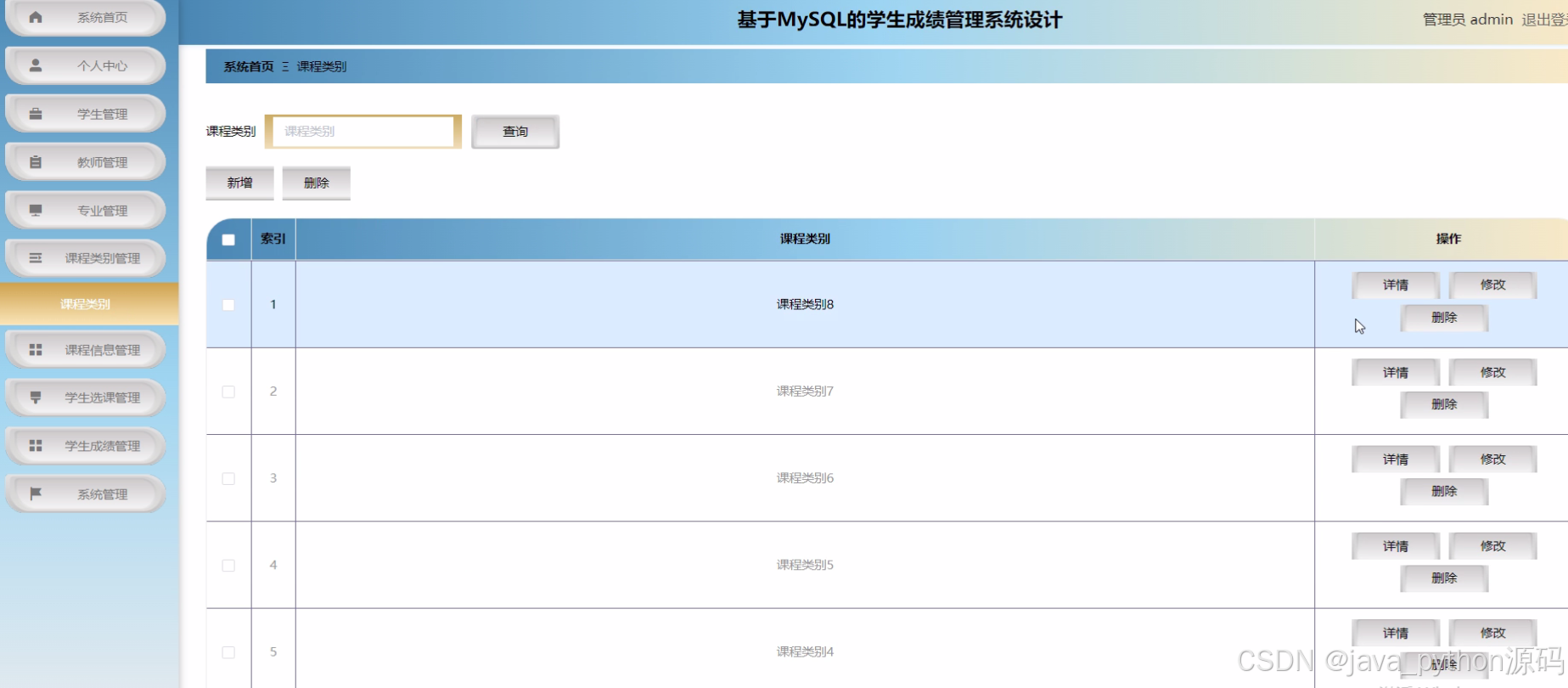The image size is (1568, 688).
Task: Expand the 课程信息管理 sidebar menu
Action: coord(86,350)
